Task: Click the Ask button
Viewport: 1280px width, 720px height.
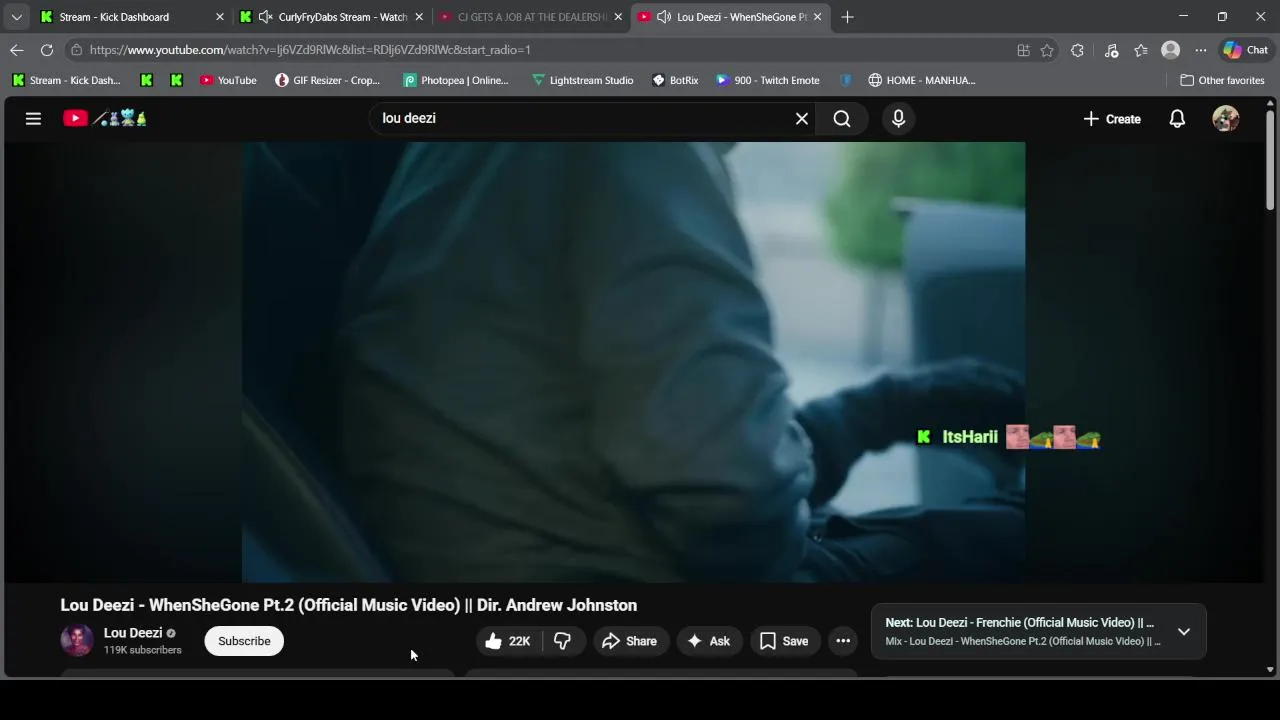Action: point(708,641)
